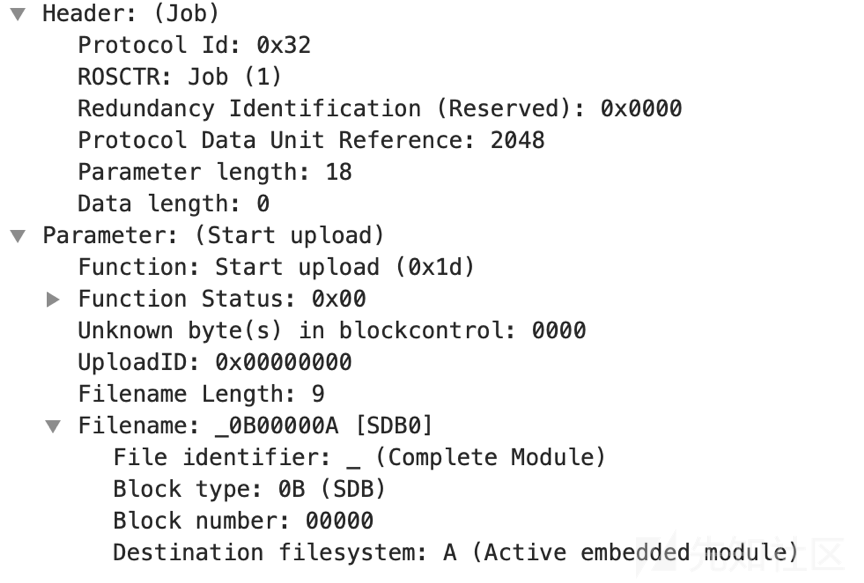Select File identifier Complete Module line
Image resolution: width=864 pixels, height=583 pixels.
click(x=359, y=457)
